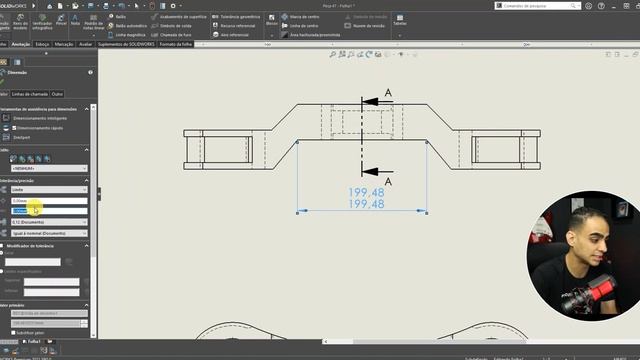Select the Balão tool
Viewport: 640px width, 360px height.
117,17
